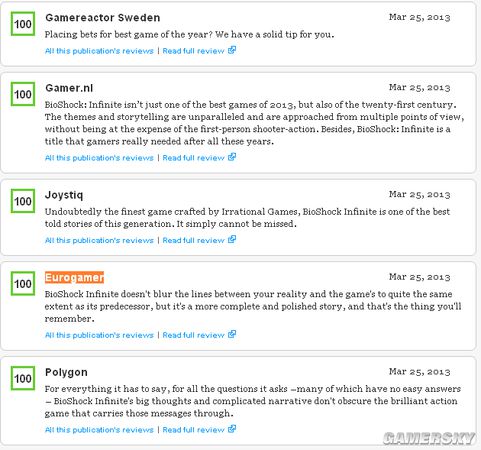This screenshot has height=450, width=481.
Task: Read full review from Gamereactor Sweden
Action: [193, 51]
